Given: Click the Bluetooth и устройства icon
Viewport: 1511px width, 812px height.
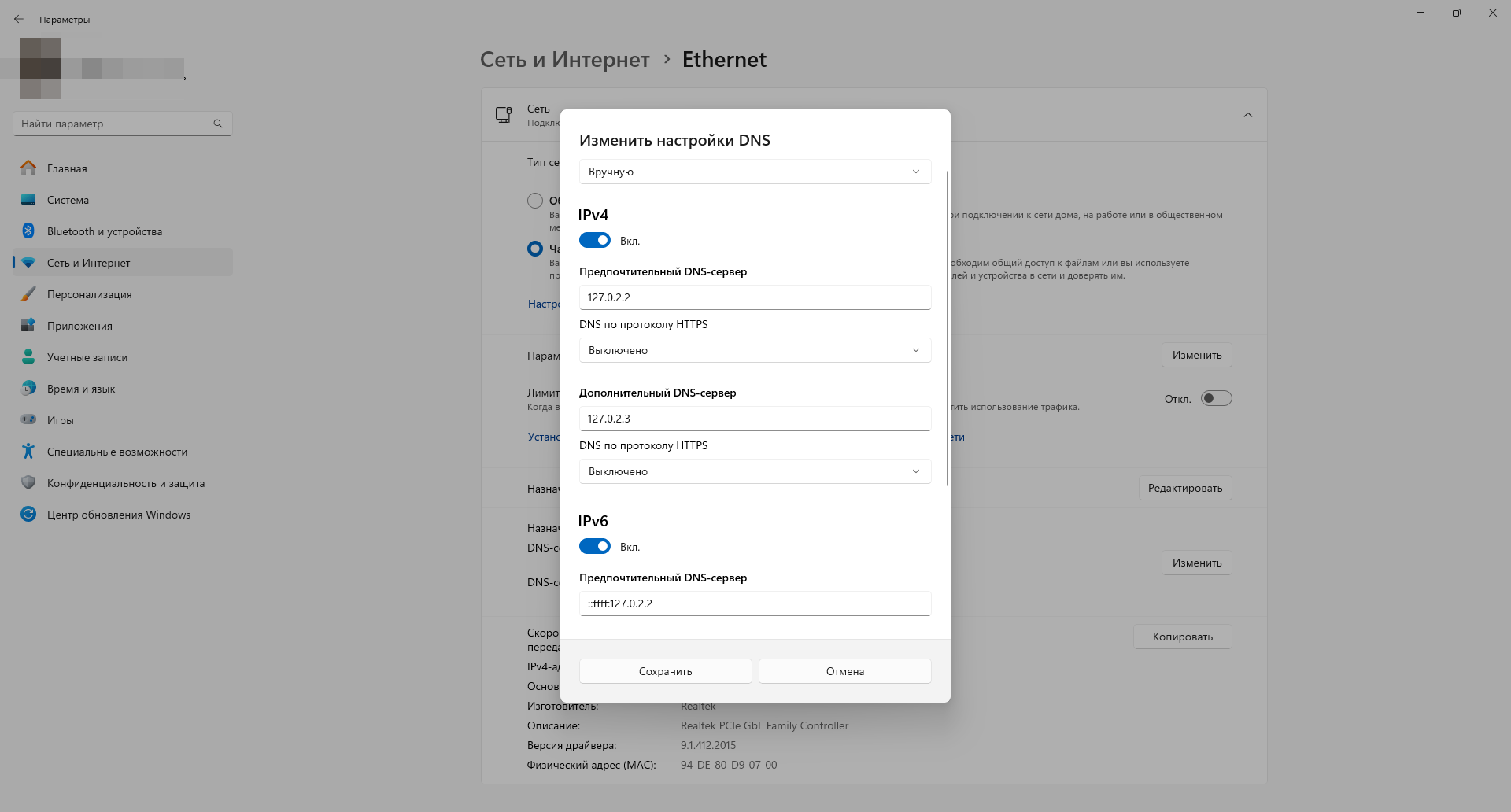Looking at the screenshot, I should coord(28,231).
